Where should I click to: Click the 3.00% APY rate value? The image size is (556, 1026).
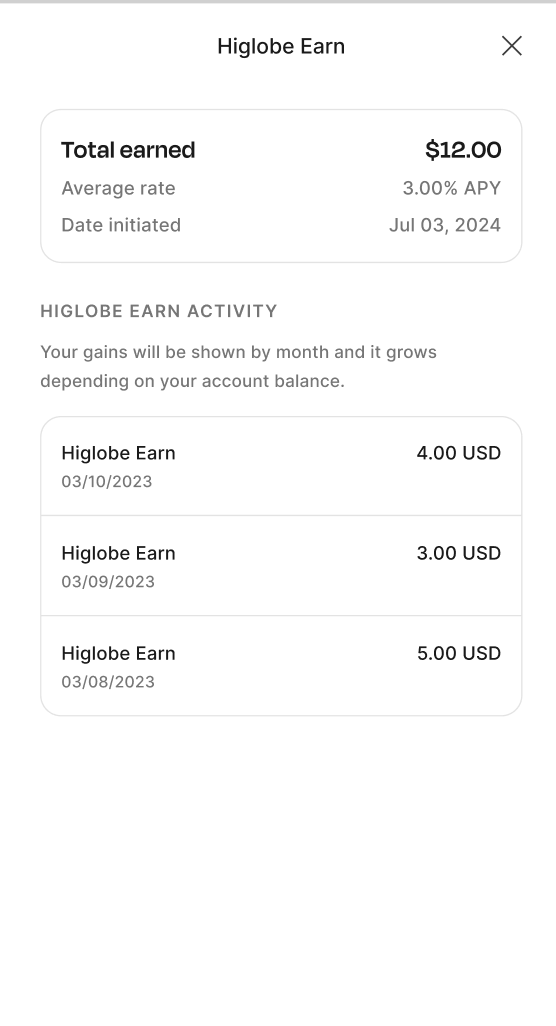click(x=451, y=188)
